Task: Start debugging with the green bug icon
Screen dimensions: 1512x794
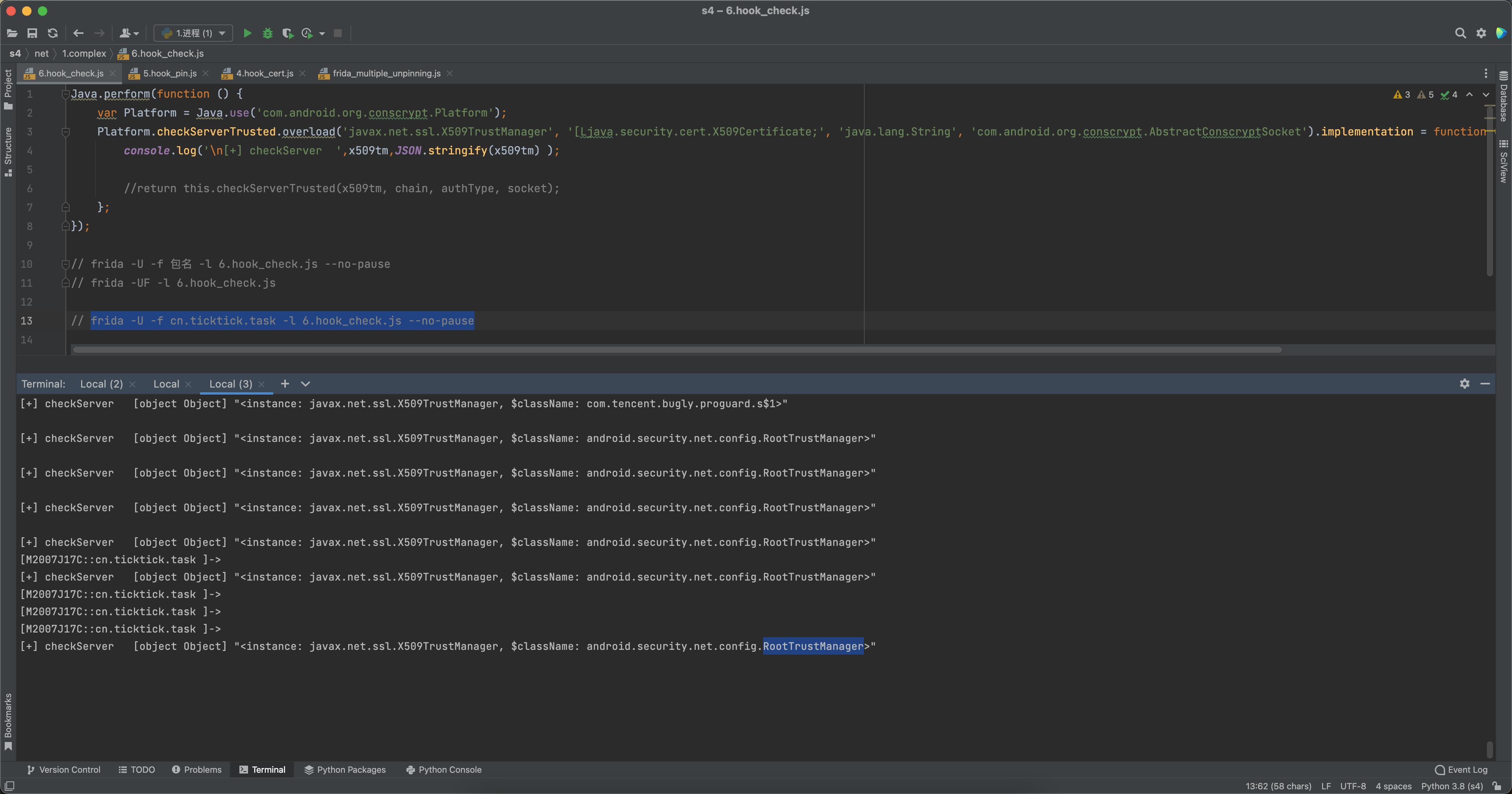Action: (x=268, y=33)
